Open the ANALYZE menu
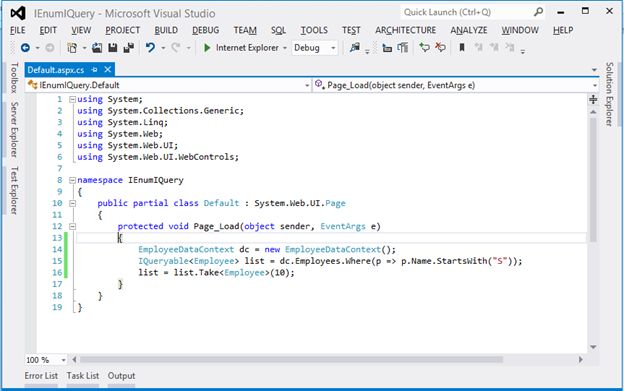The width and height of the screenshot is (624, 391). pyautogui.click(x=469, y=30)
